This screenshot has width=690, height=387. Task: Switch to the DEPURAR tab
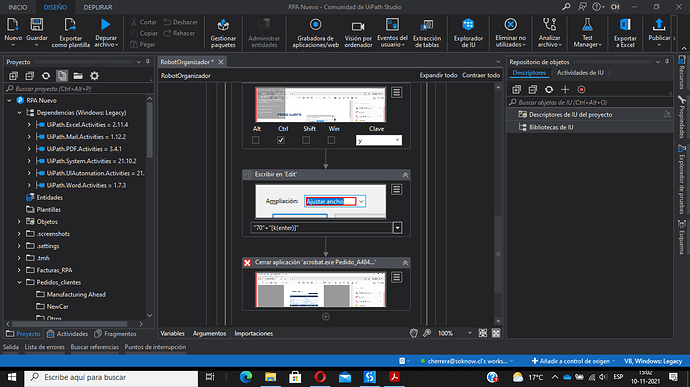pyautogui.click(x=98, y=7)
